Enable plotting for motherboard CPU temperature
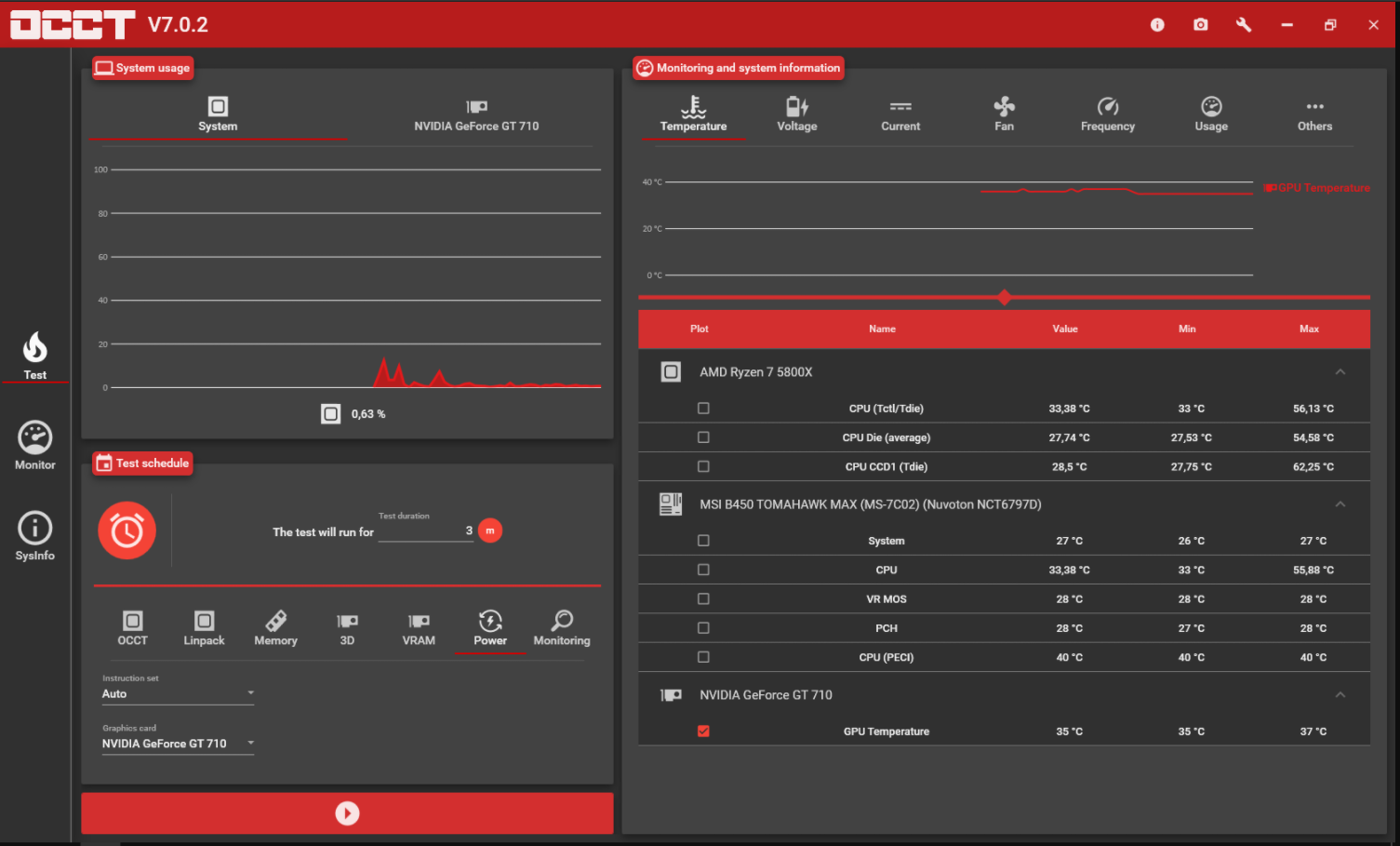 pyautogui.click(x=703, y=570)
